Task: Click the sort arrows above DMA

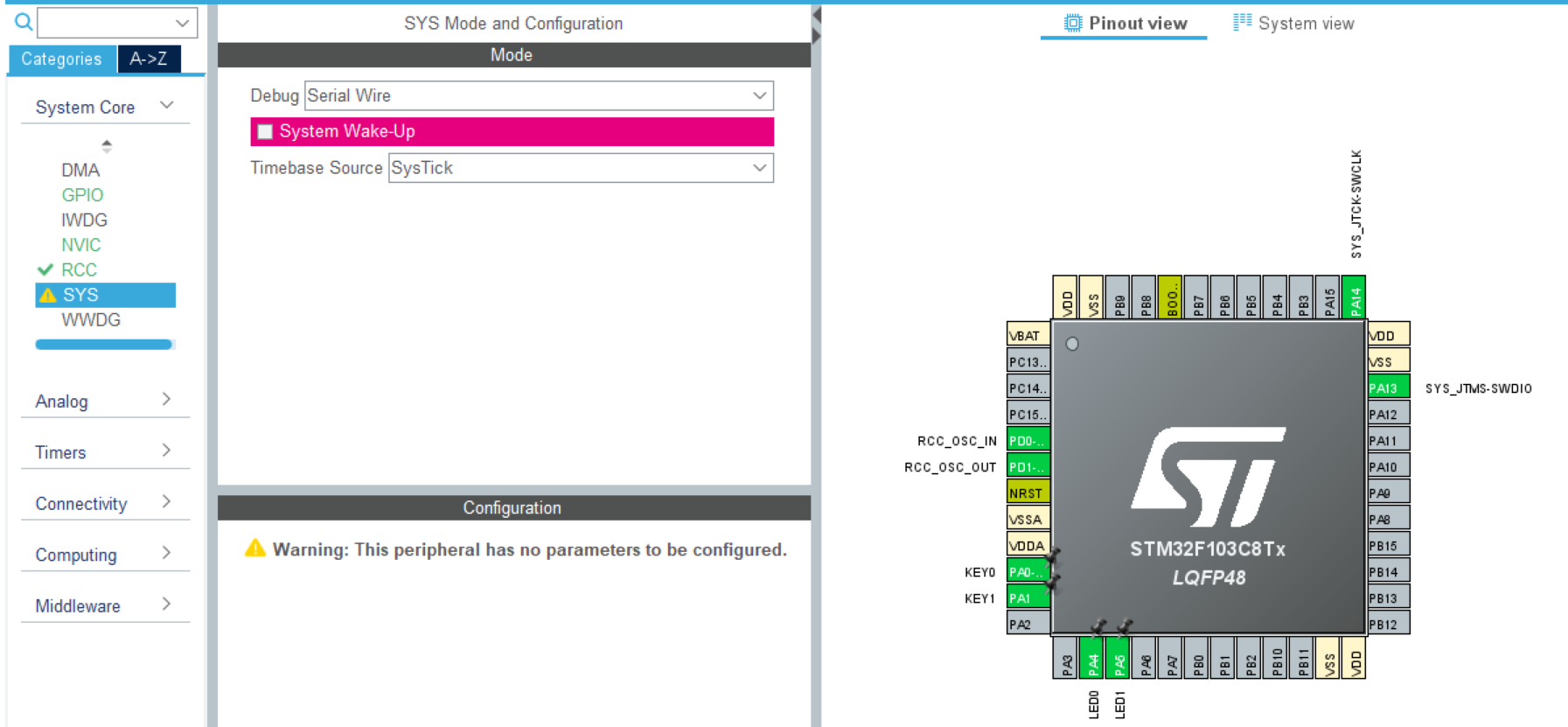Action: pyautogui.click(x=107, y=145)
